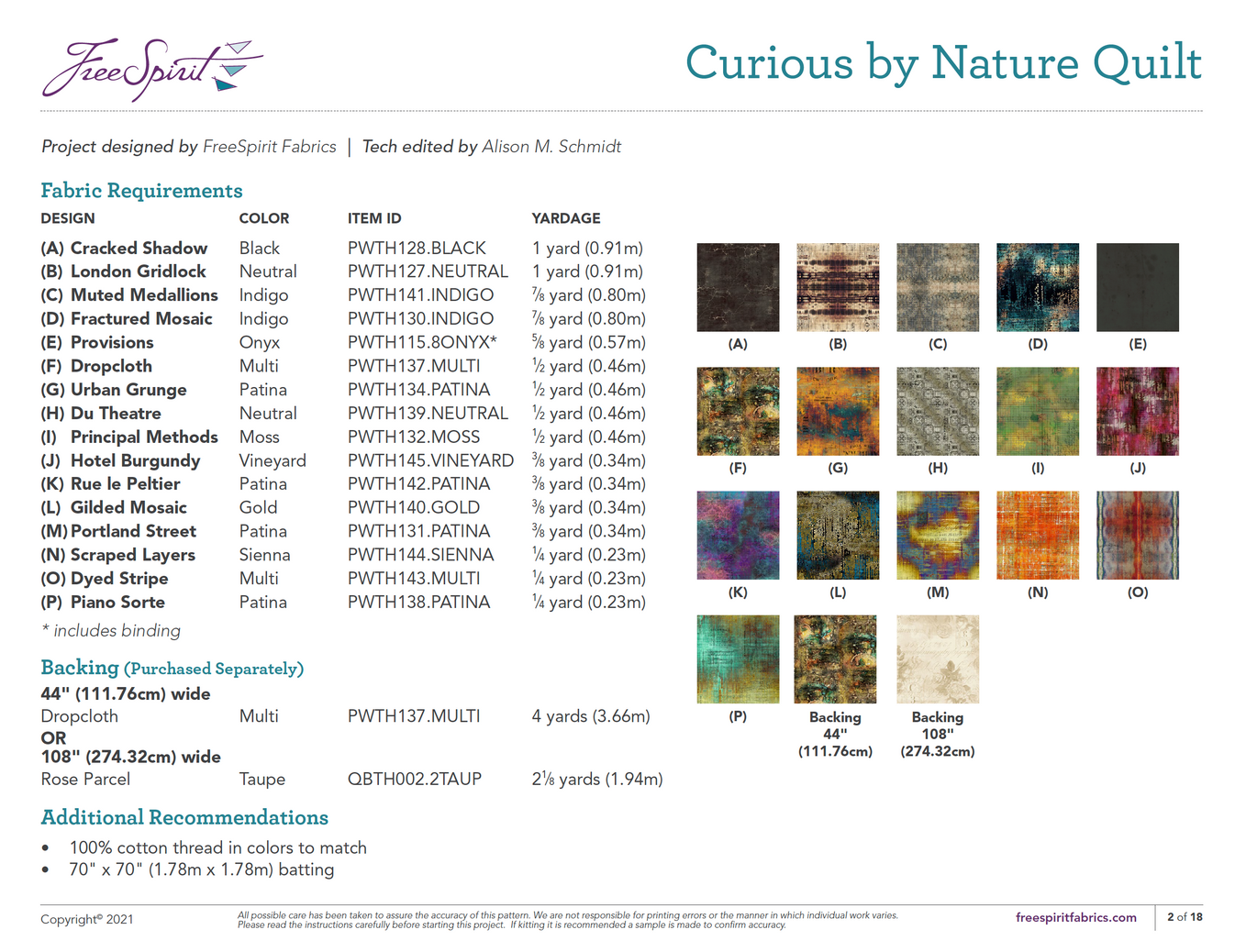Select the Fractured Mosaic (D) swatch
Image resolution: width=1235 pixels, height=952 pixels.
pos(1038,287)
